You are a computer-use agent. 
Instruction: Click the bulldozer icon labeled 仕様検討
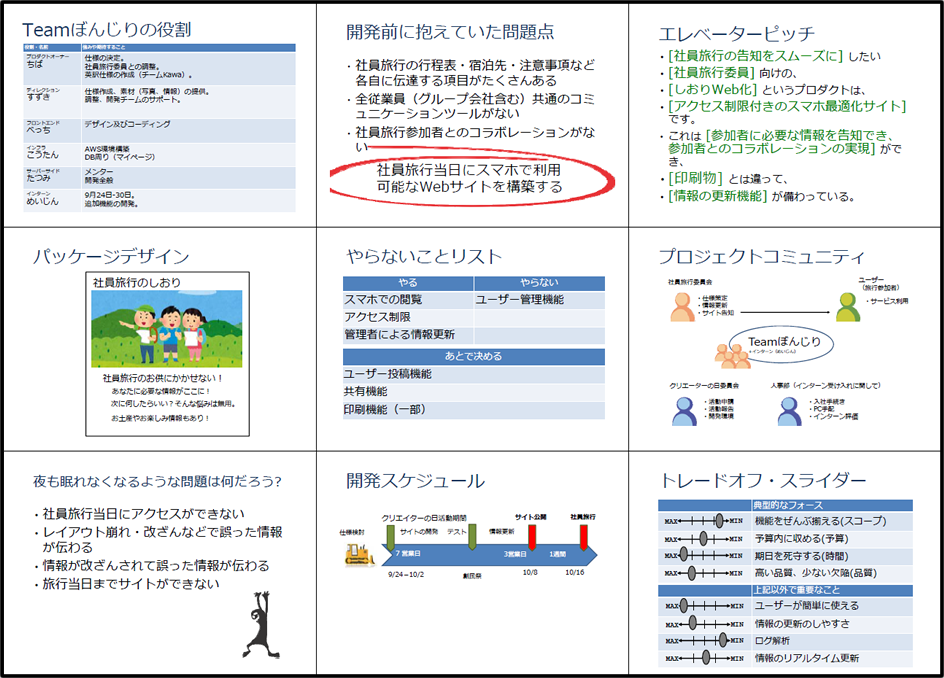pyautogui.click(x=358, y=553)
